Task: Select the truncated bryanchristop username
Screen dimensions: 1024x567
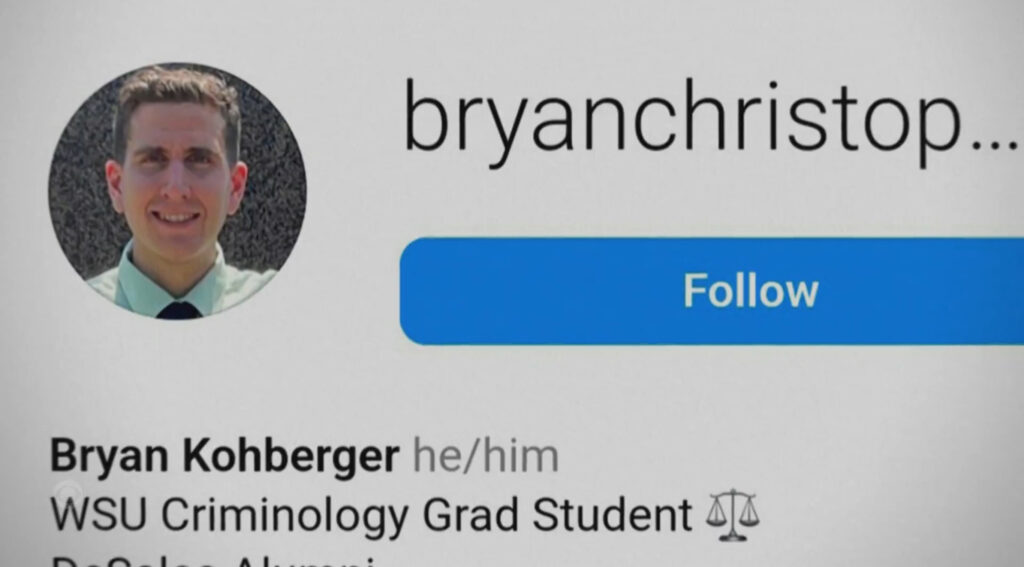Action: 683,122
